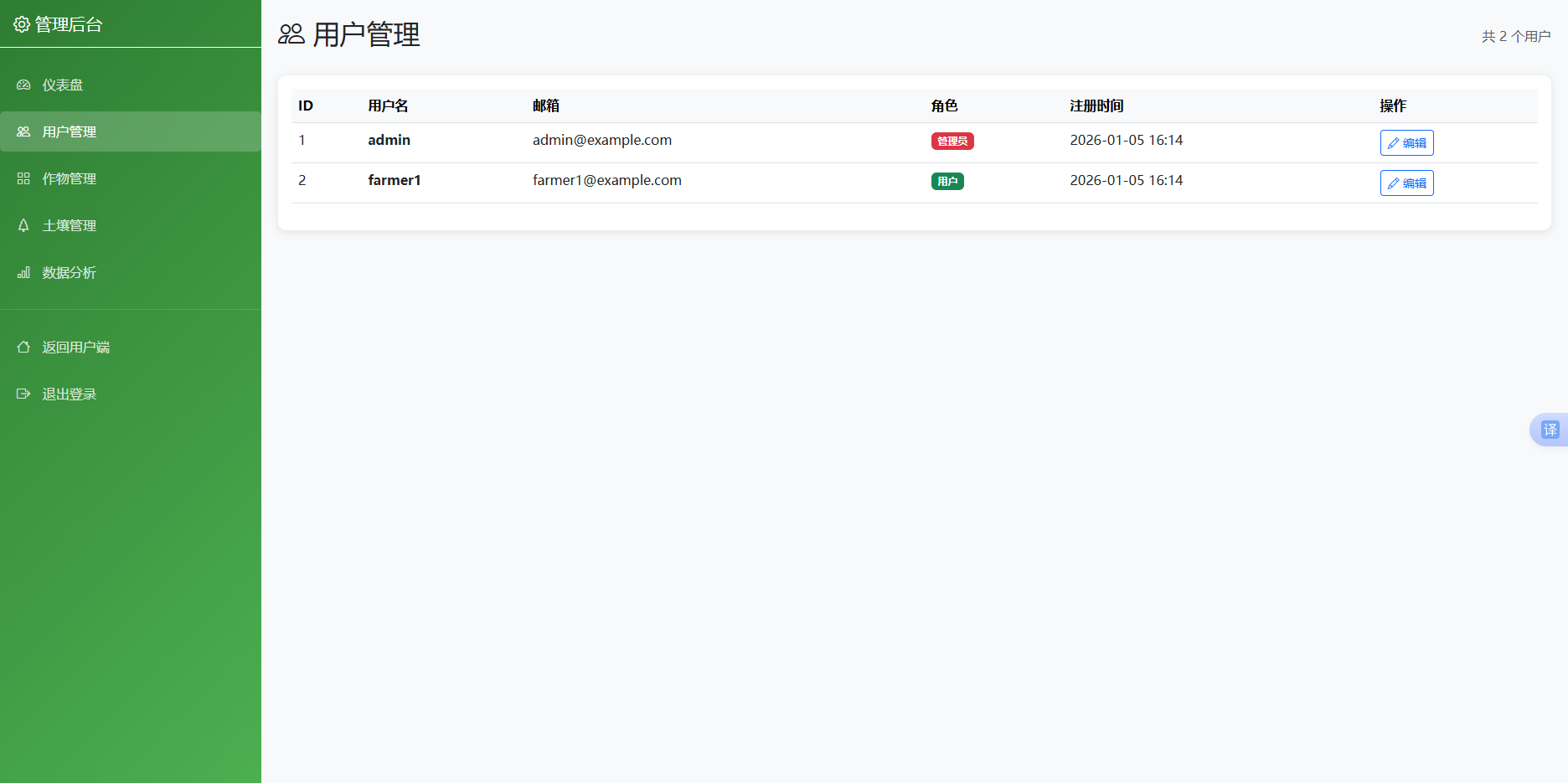Select the 用户管理 sidebar item
The image size is (1568, 783).
131,131
